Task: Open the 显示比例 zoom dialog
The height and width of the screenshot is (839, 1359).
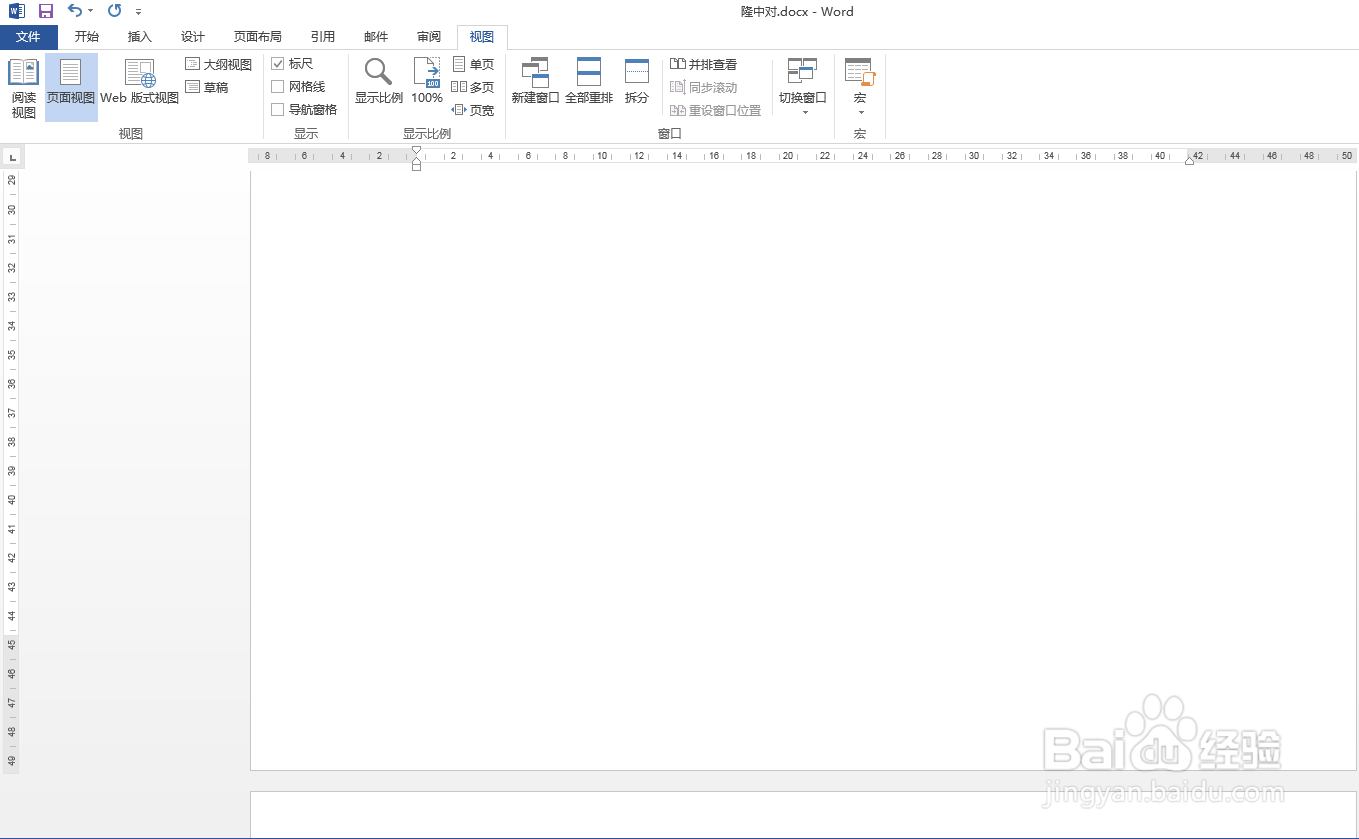Action: click(x=379, y=82)
